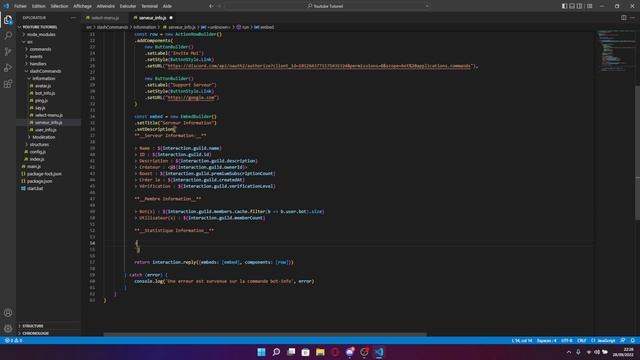Screen dimensions: 640x360
Task: Open the Manage gear settings icon
Action: click(x=8, y=328)
